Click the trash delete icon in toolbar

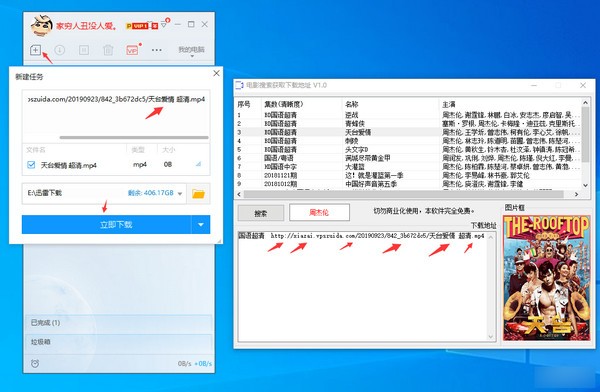coord(108,50)
